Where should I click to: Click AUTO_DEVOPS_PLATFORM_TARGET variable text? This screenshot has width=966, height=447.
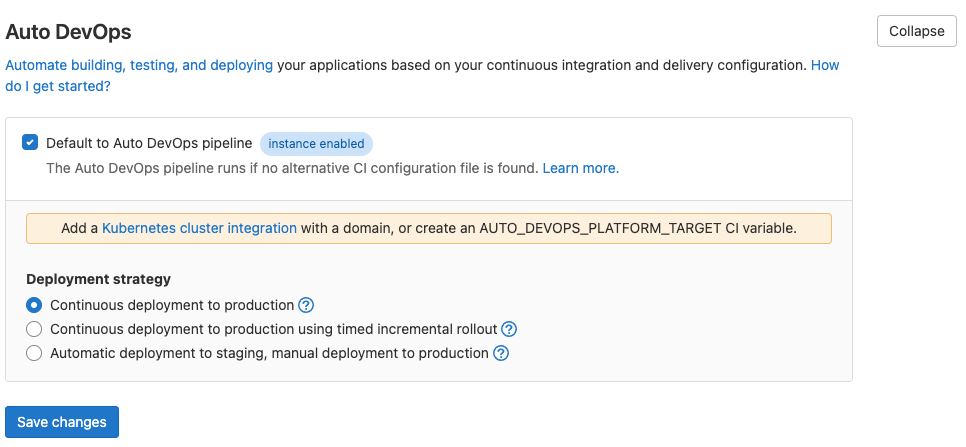[x=600, y=228]
